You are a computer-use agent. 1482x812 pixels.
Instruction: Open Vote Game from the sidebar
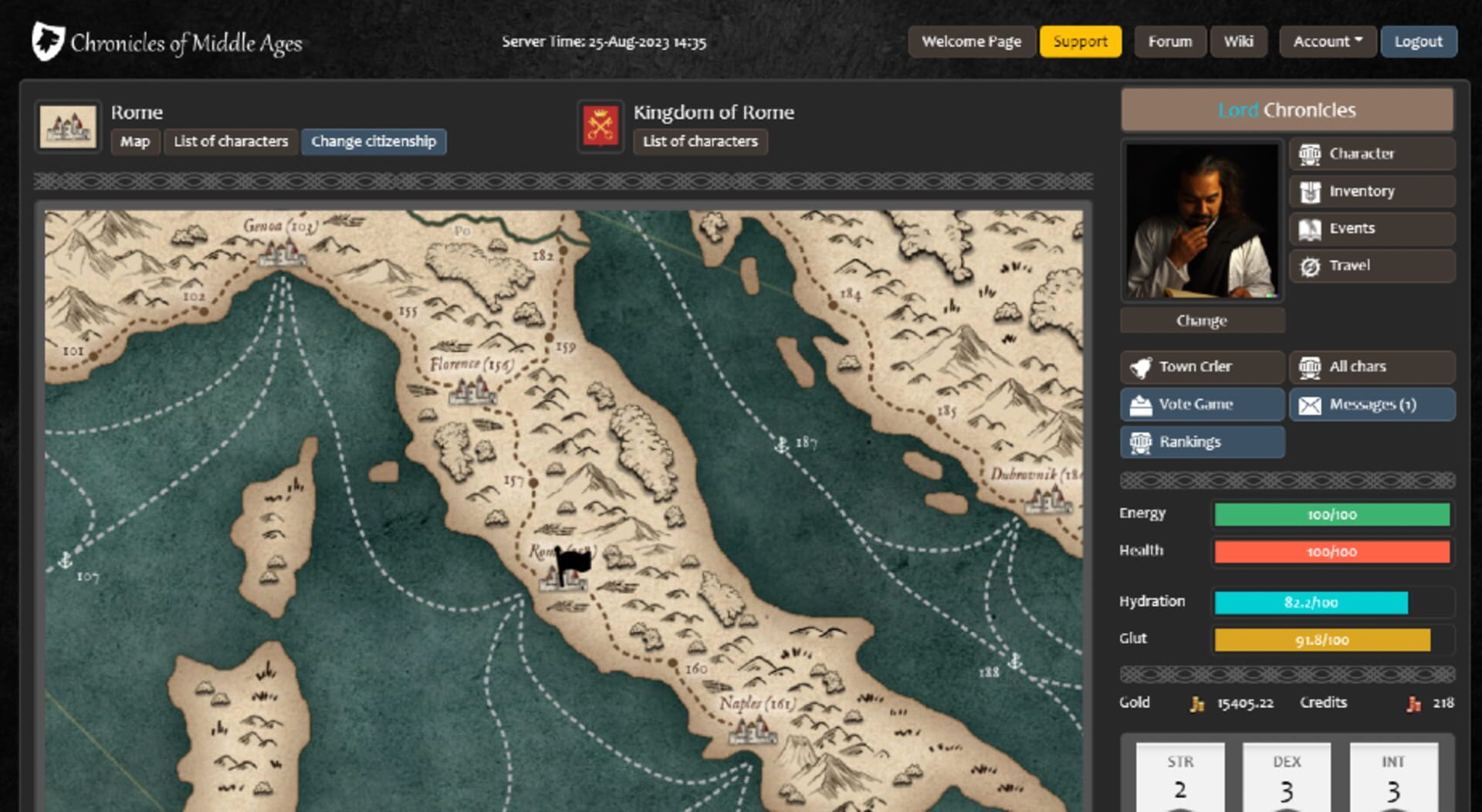coord(1201,405)
